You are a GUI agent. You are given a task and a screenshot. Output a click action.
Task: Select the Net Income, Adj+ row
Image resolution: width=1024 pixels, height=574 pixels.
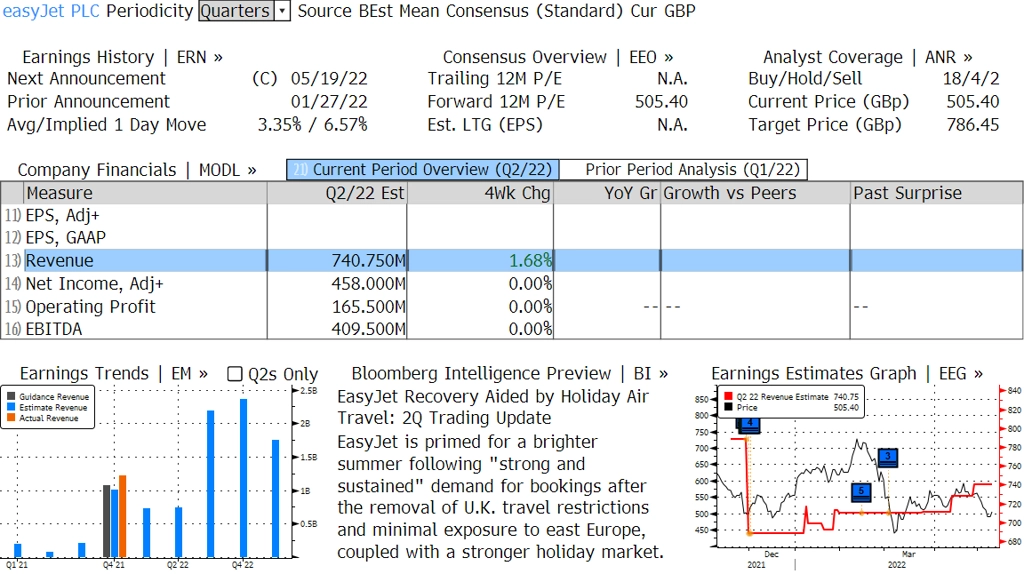click(x=511, y=283)
